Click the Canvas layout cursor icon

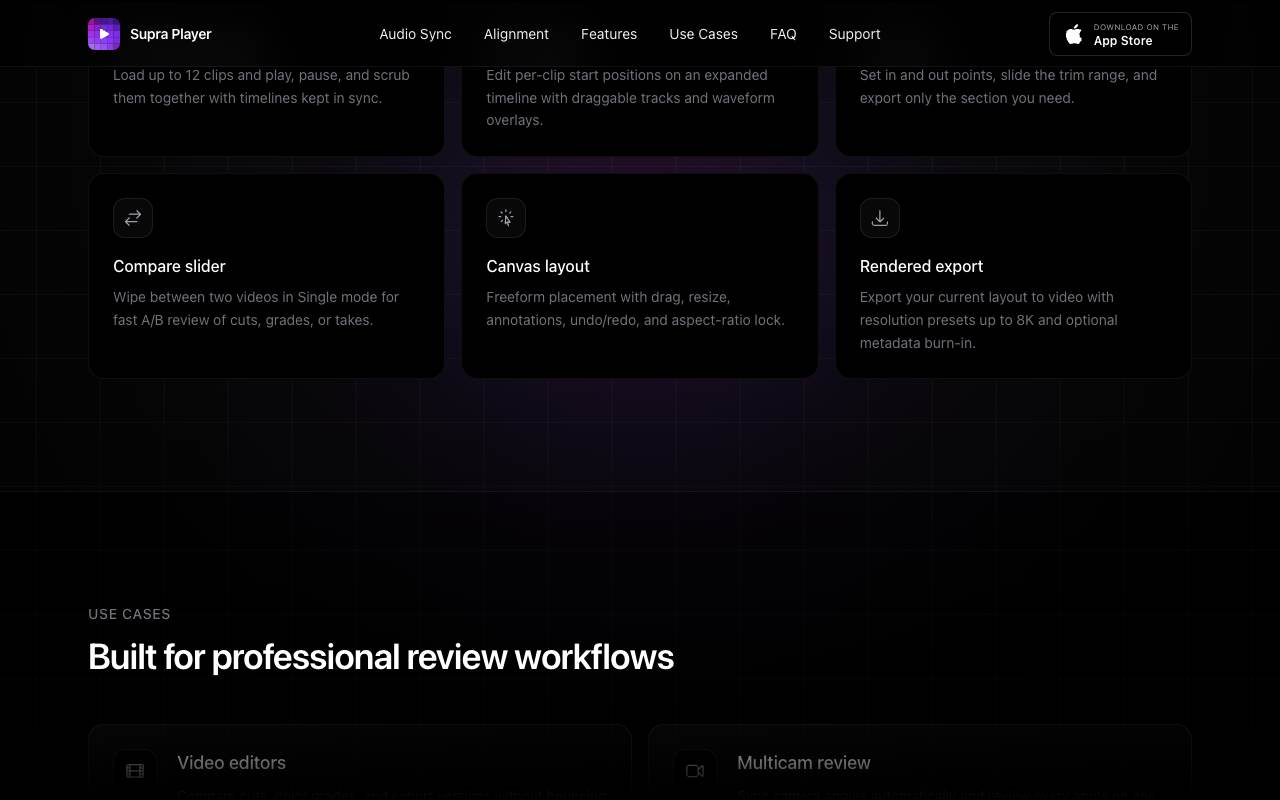click(506, 218)
